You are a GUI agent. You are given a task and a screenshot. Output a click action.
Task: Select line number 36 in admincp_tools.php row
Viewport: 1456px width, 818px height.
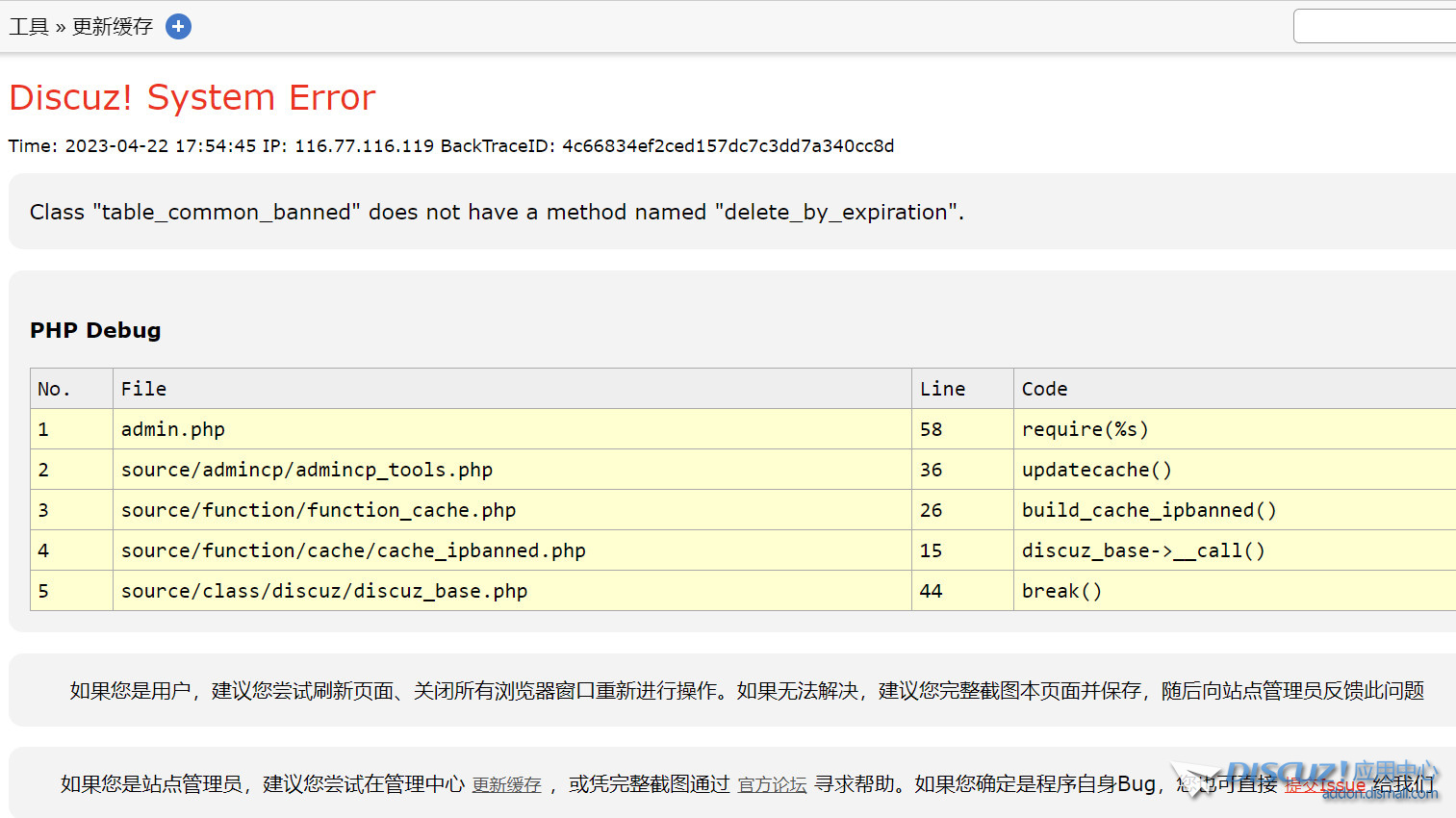963,470
